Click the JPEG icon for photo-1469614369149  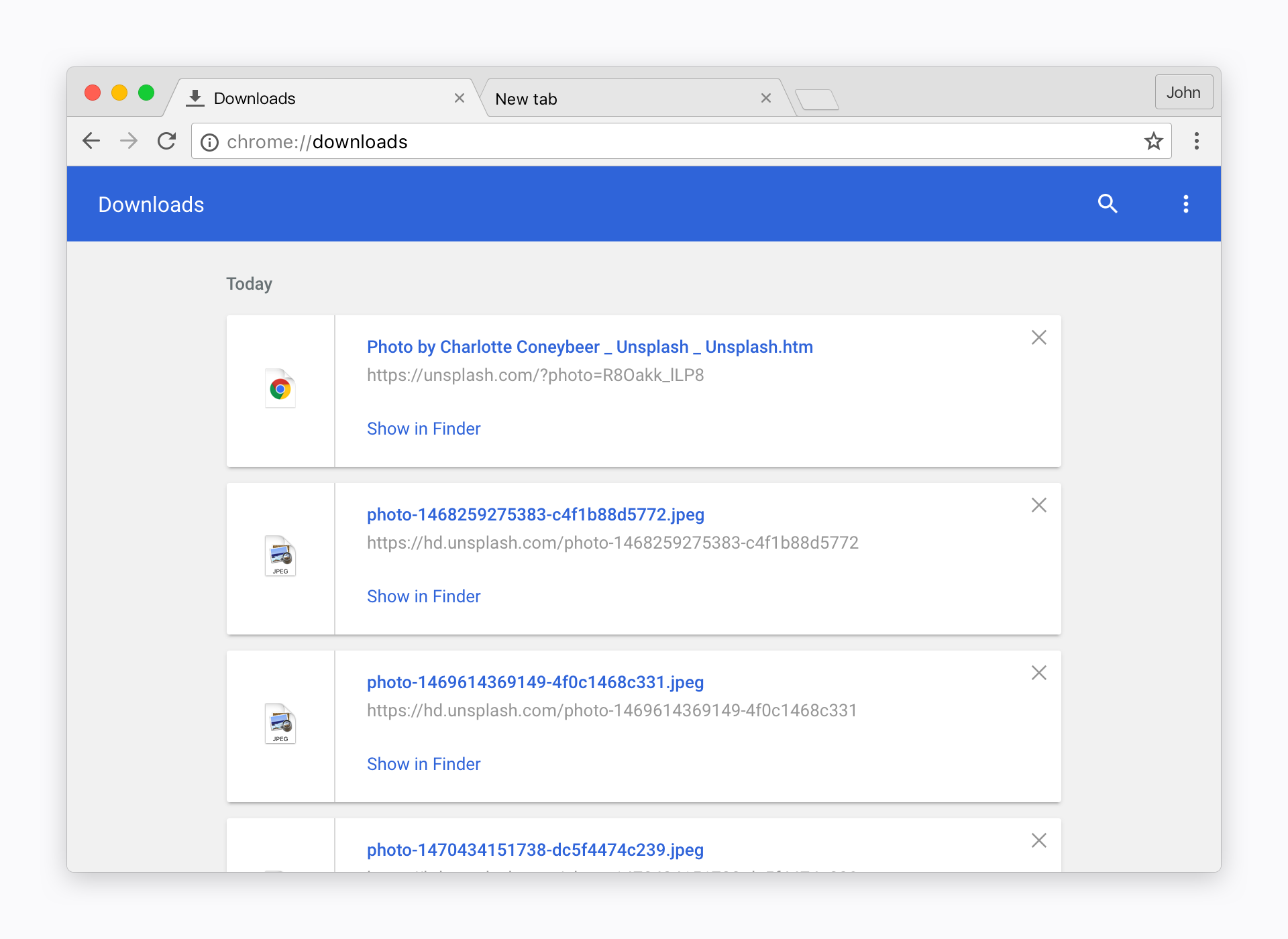280,724
